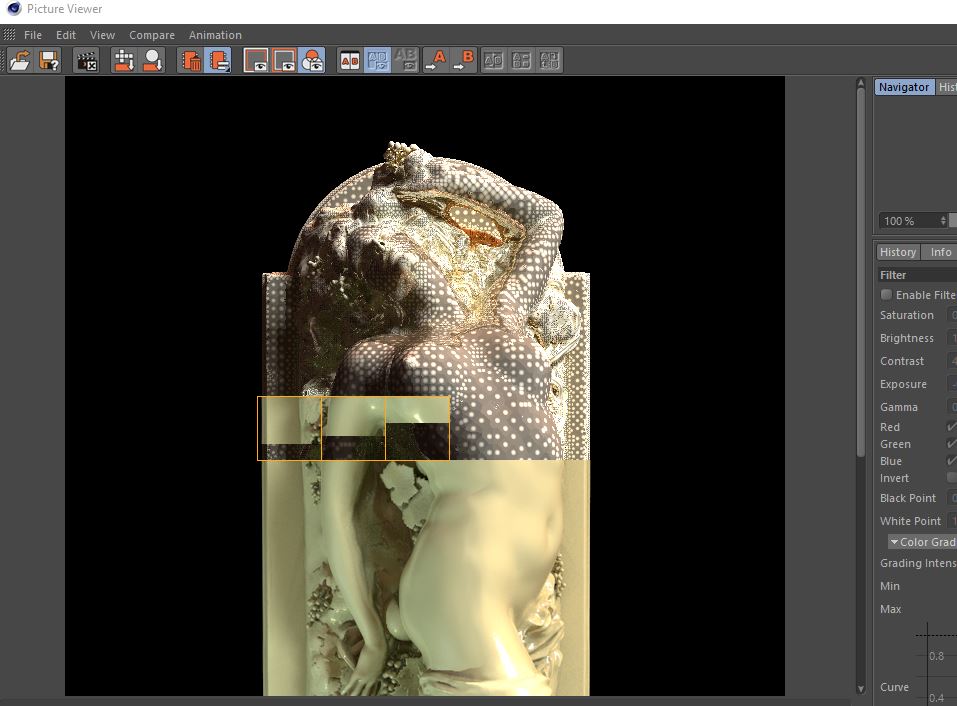
Task: Click the Exposure label
Action: [903, 384]
